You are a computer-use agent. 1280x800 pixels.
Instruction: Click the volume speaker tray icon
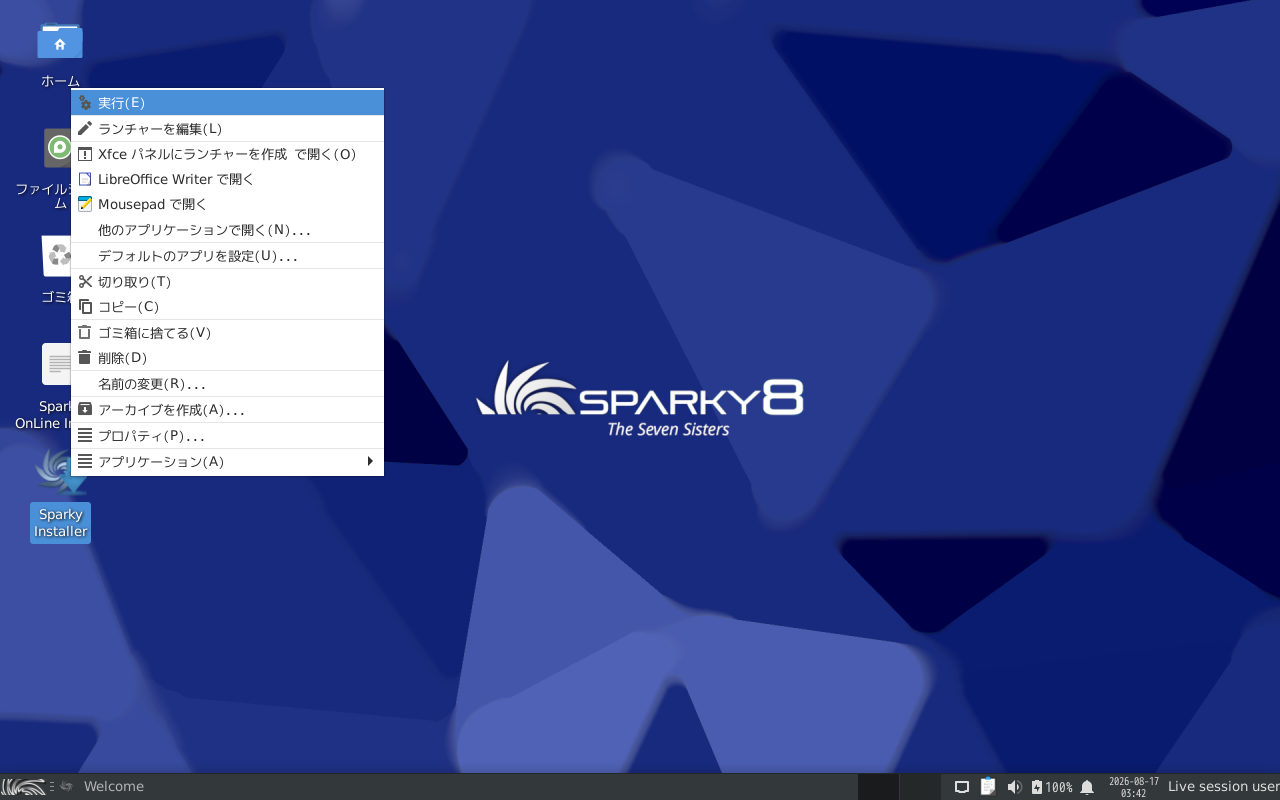(x=1014, y=787)
